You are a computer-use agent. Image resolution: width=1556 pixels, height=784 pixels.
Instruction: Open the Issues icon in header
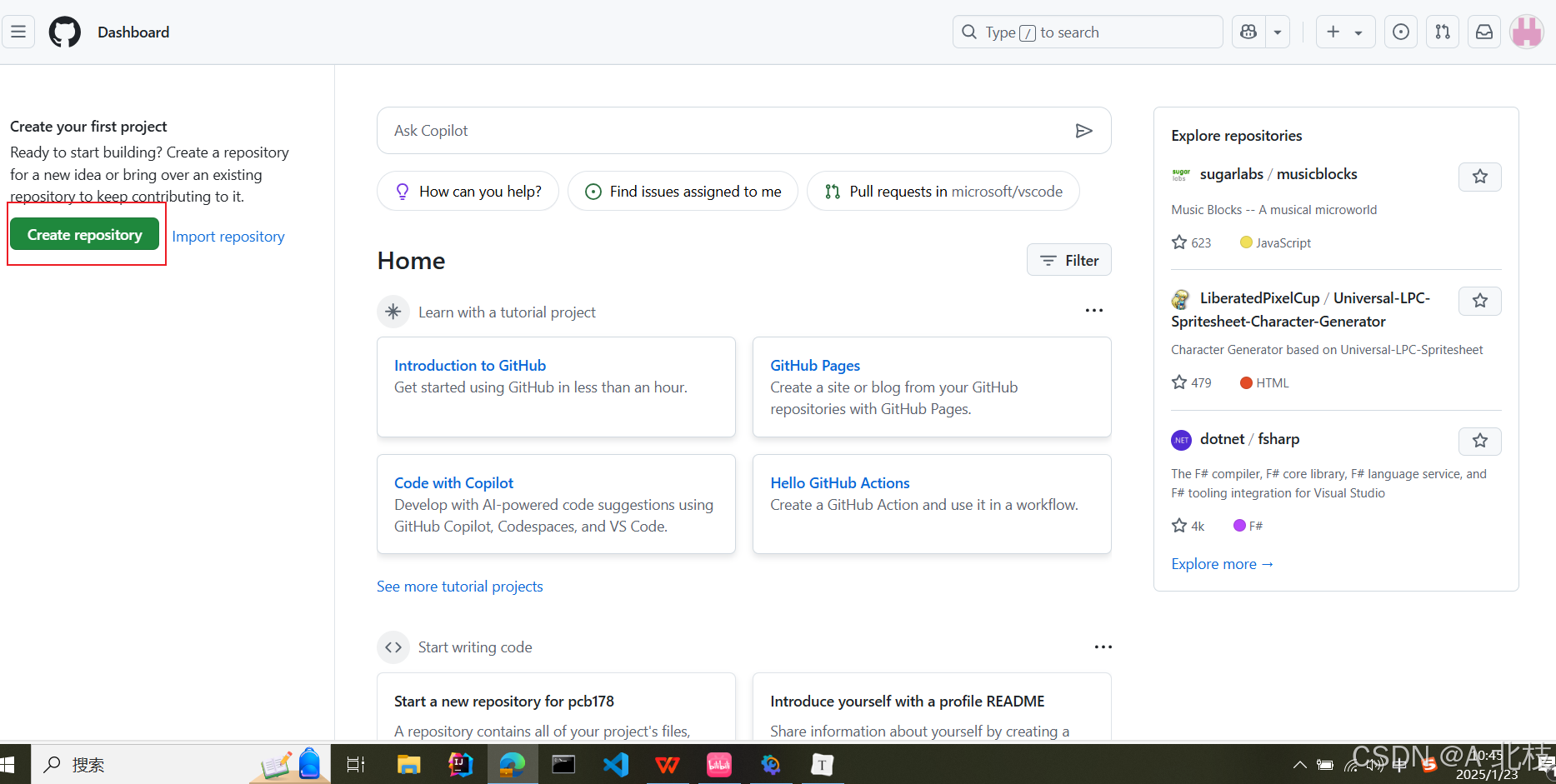[x=1401, y=32]
